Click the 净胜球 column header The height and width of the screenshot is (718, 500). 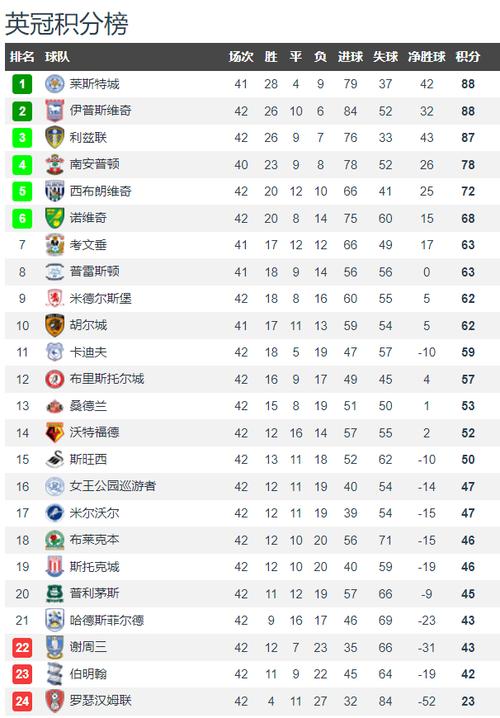pyautogui.click(x=426, y=57)
